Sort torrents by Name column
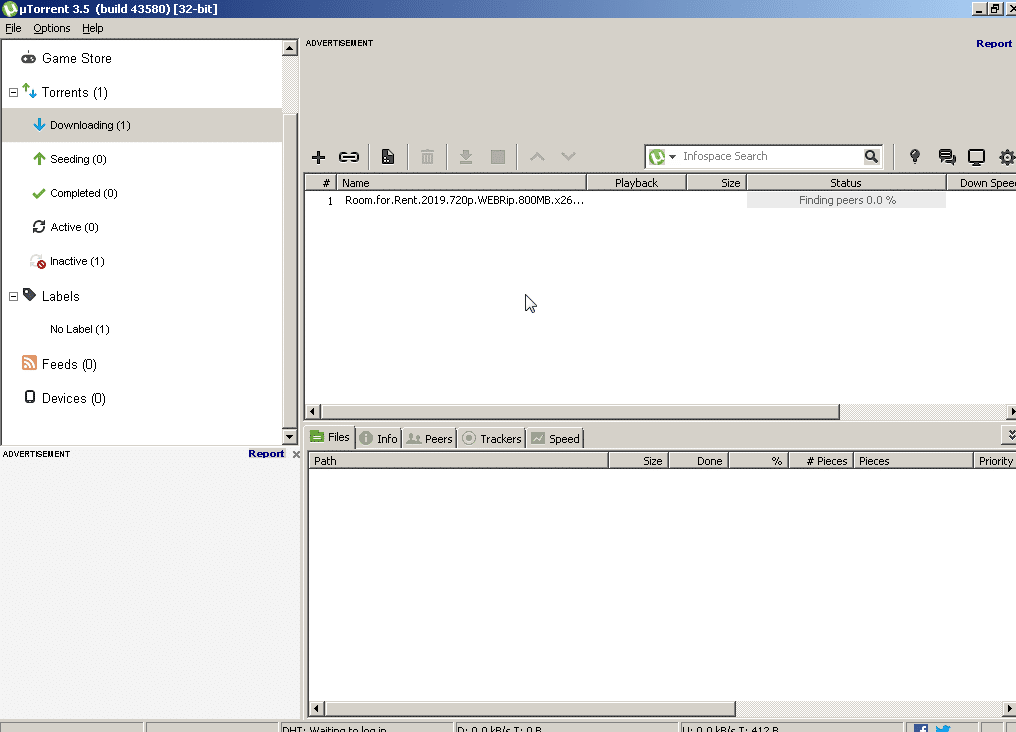Viewport: 1016px width, 732px height. point(461,183)
